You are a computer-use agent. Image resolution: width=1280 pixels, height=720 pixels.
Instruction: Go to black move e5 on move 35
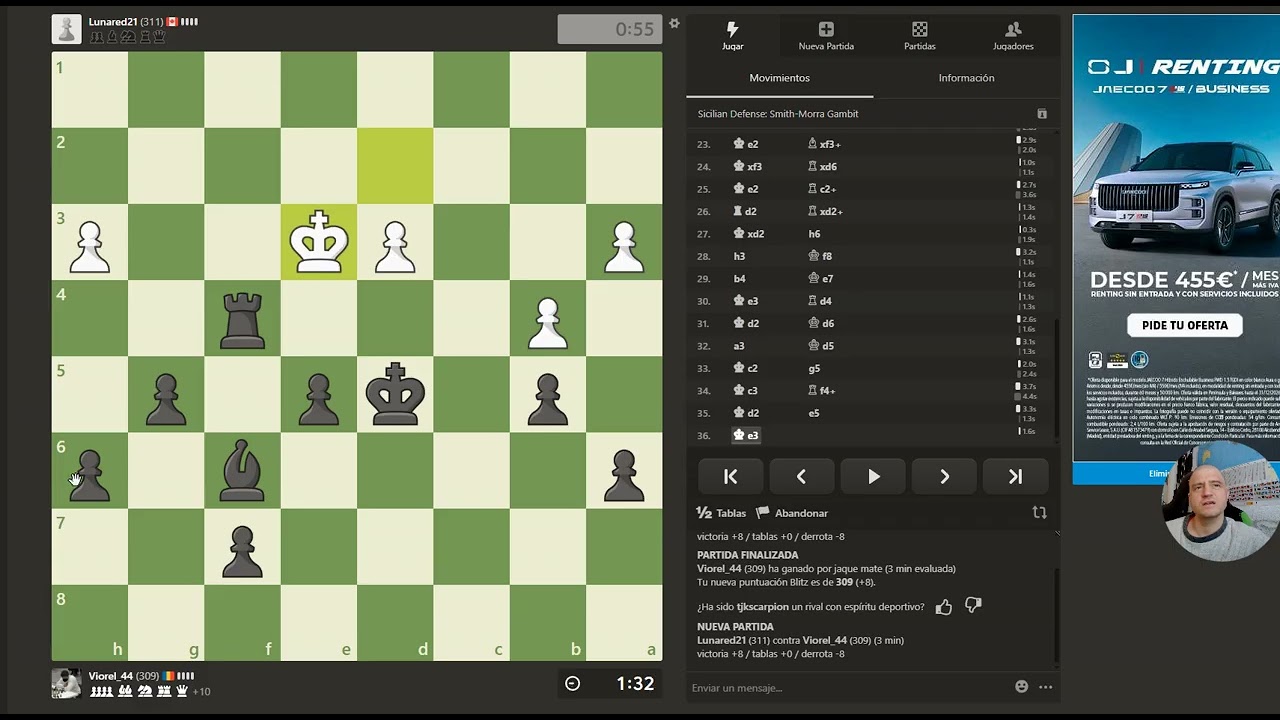814,413
